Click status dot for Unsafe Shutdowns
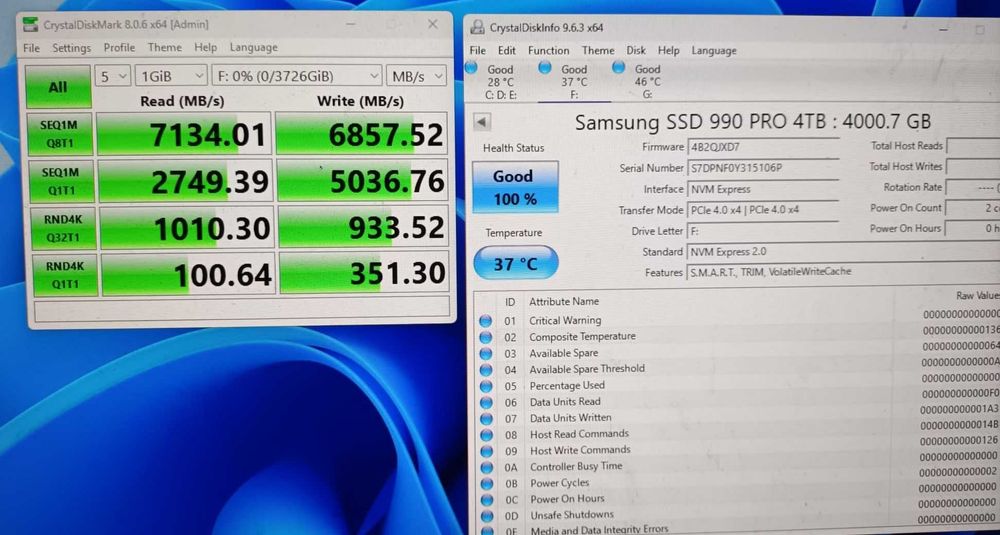Viewport: 1000px width, 535px height. (x=487, y=515)
